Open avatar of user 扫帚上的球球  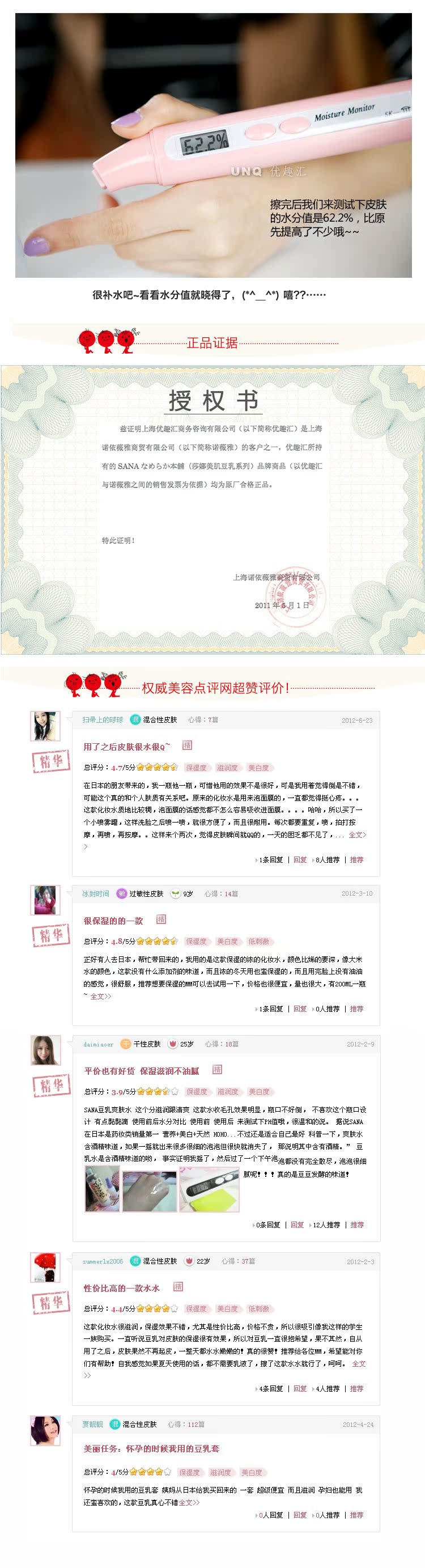(x=46, y=726)
